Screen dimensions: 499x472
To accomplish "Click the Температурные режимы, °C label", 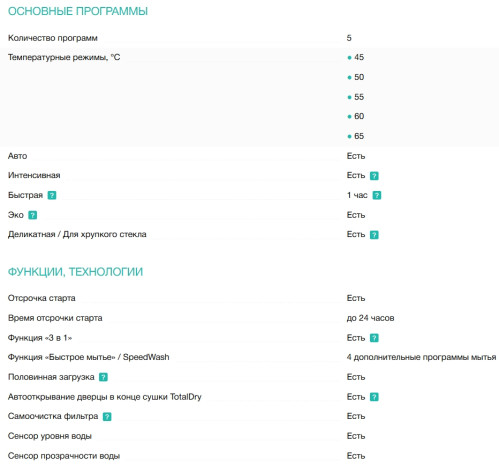I will (x=64, y=57).
